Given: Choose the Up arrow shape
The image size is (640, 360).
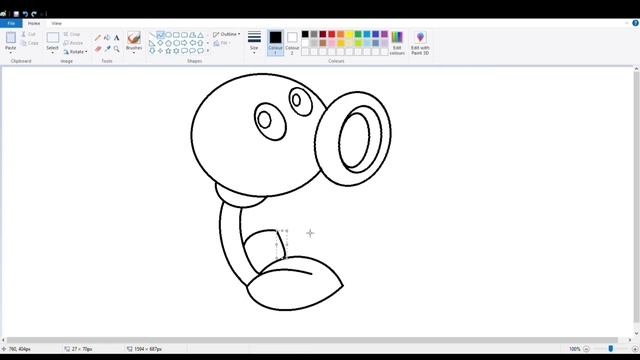Looking at the screenshot, I should (x=200, y=43).
